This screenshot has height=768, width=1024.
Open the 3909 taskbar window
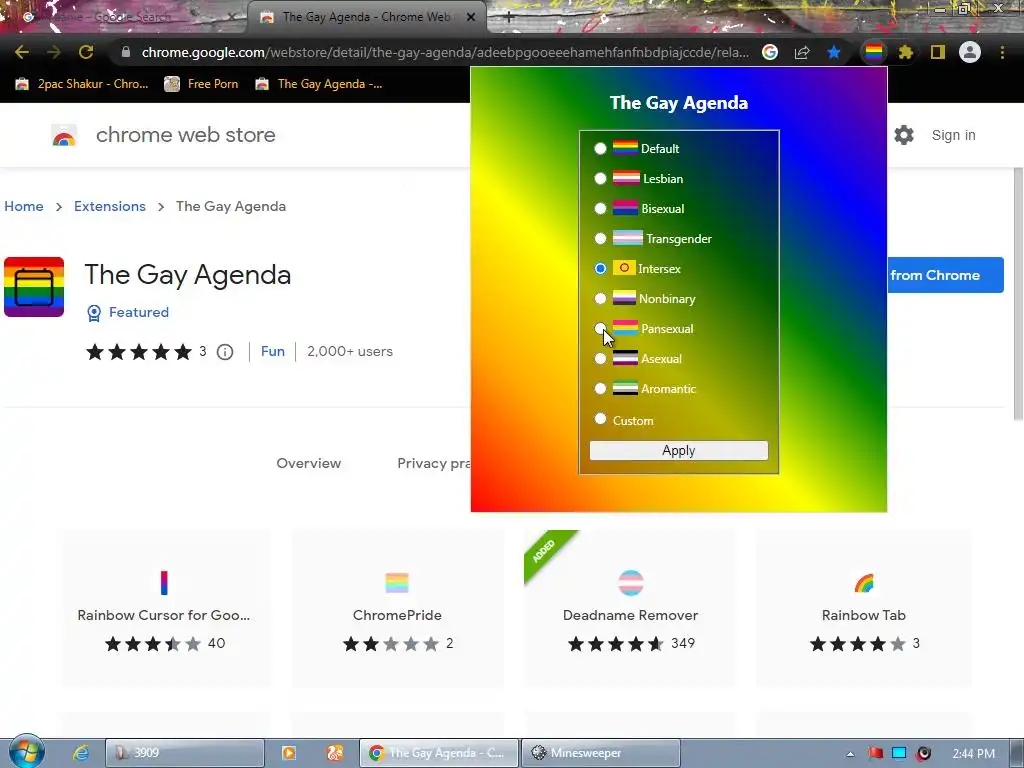click(x=185, y=753)
